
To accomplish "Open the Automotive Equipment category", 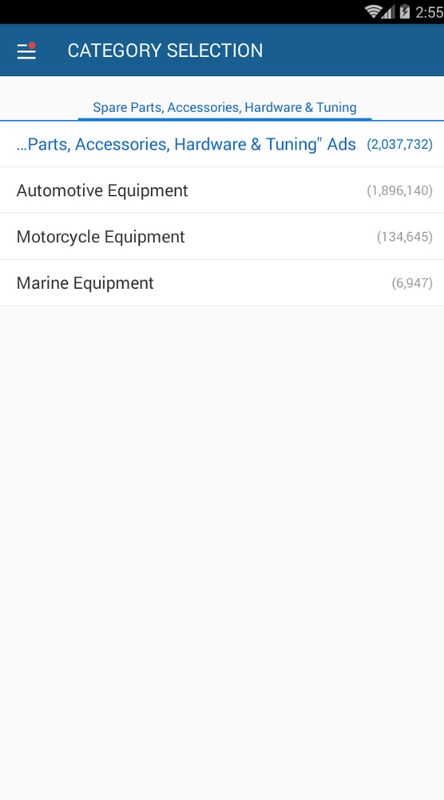I will (222, 190).
